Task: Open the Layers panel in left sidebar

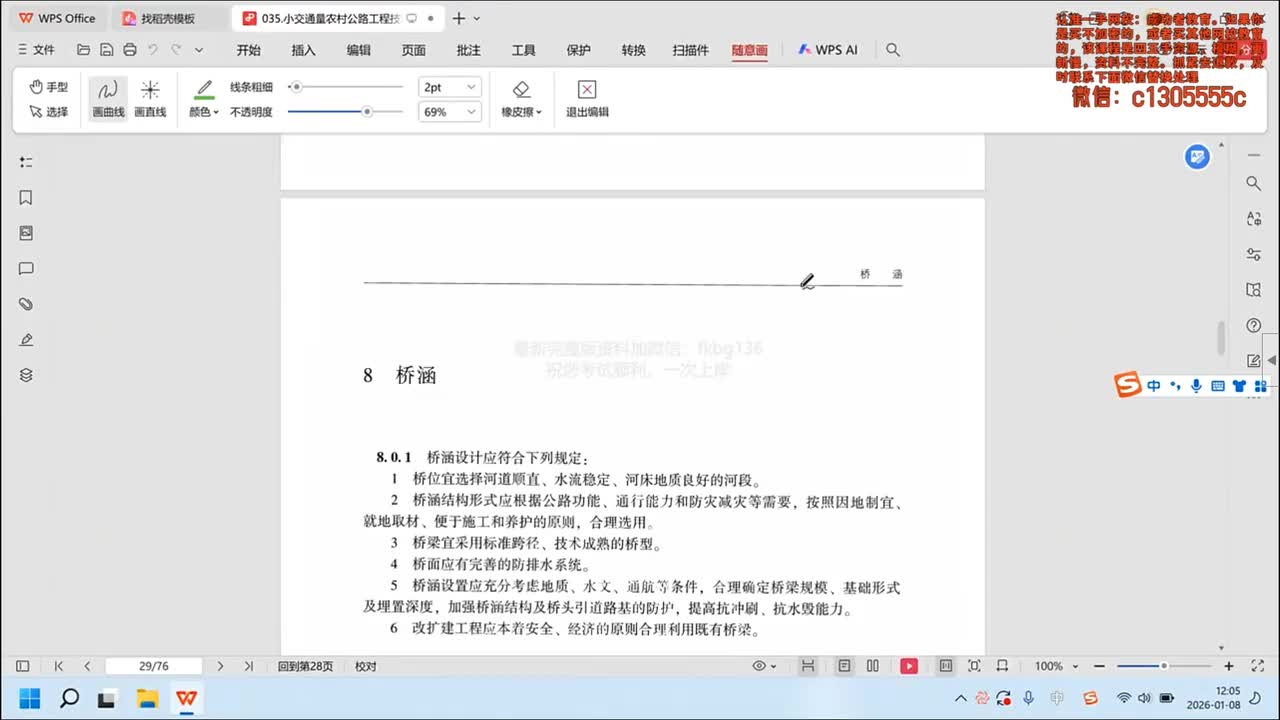Action: point(26,375)
